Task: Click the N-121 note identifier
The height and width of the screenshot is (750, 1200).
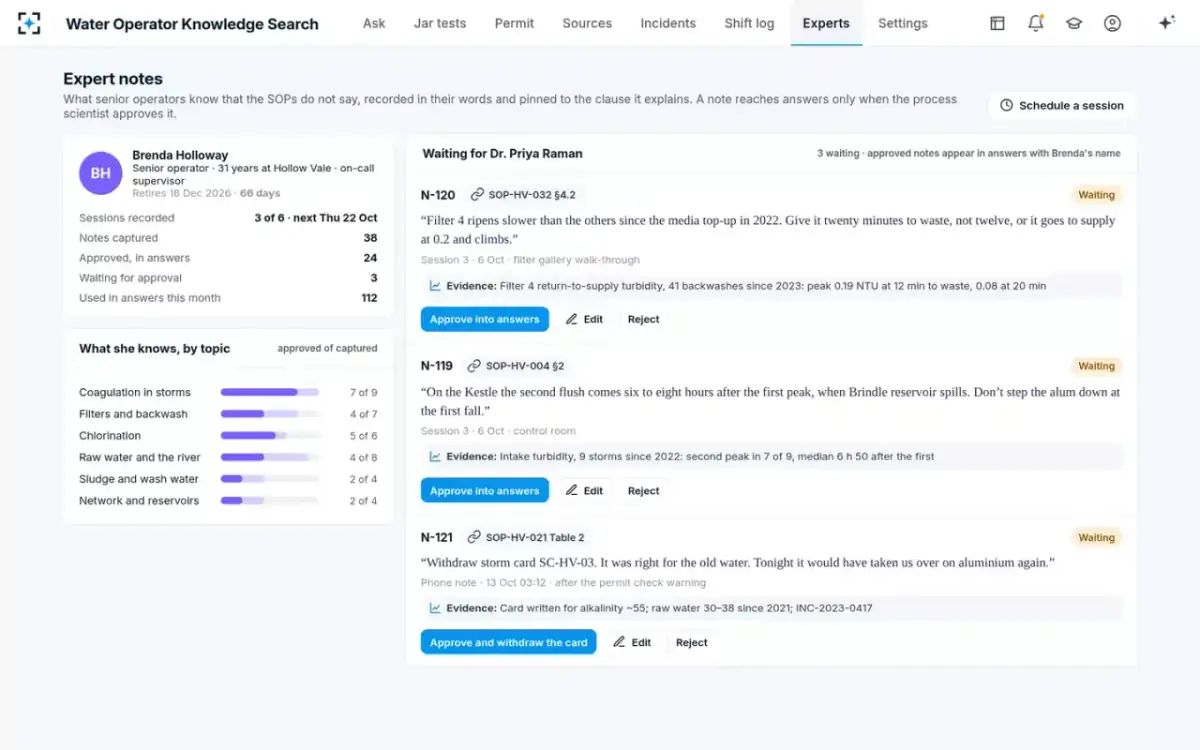Action: pyautogui.click(x=437, y=537)
